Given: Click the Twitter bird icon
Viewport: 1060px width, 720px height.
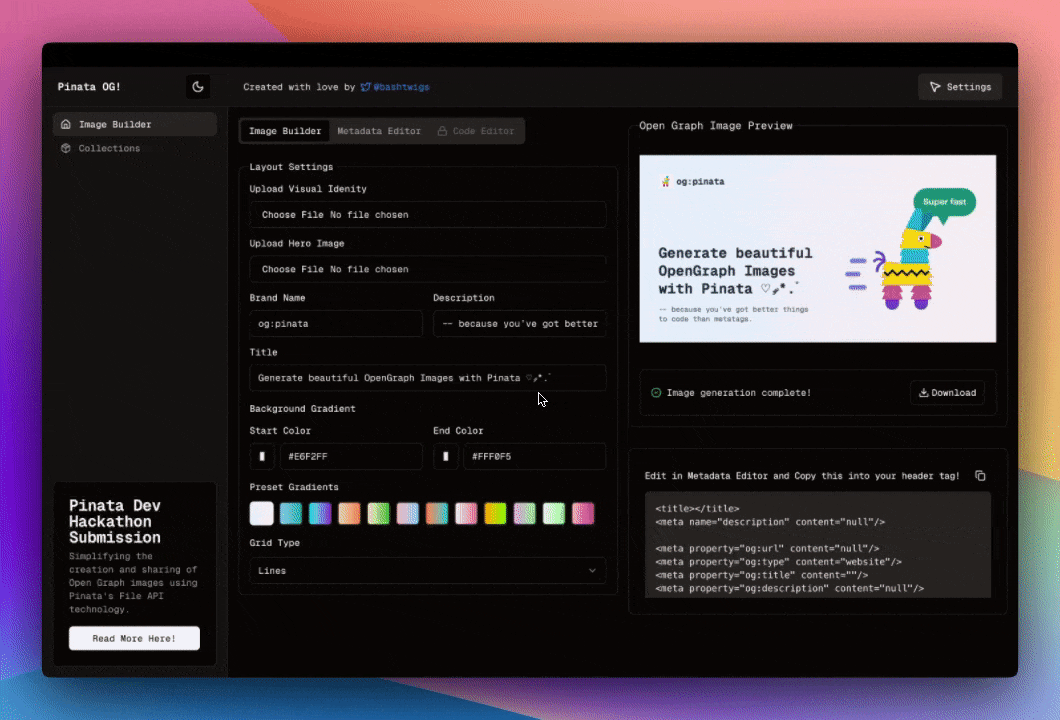Looking at the screenshot, I should pyautogui.click(x=366, y=87).
